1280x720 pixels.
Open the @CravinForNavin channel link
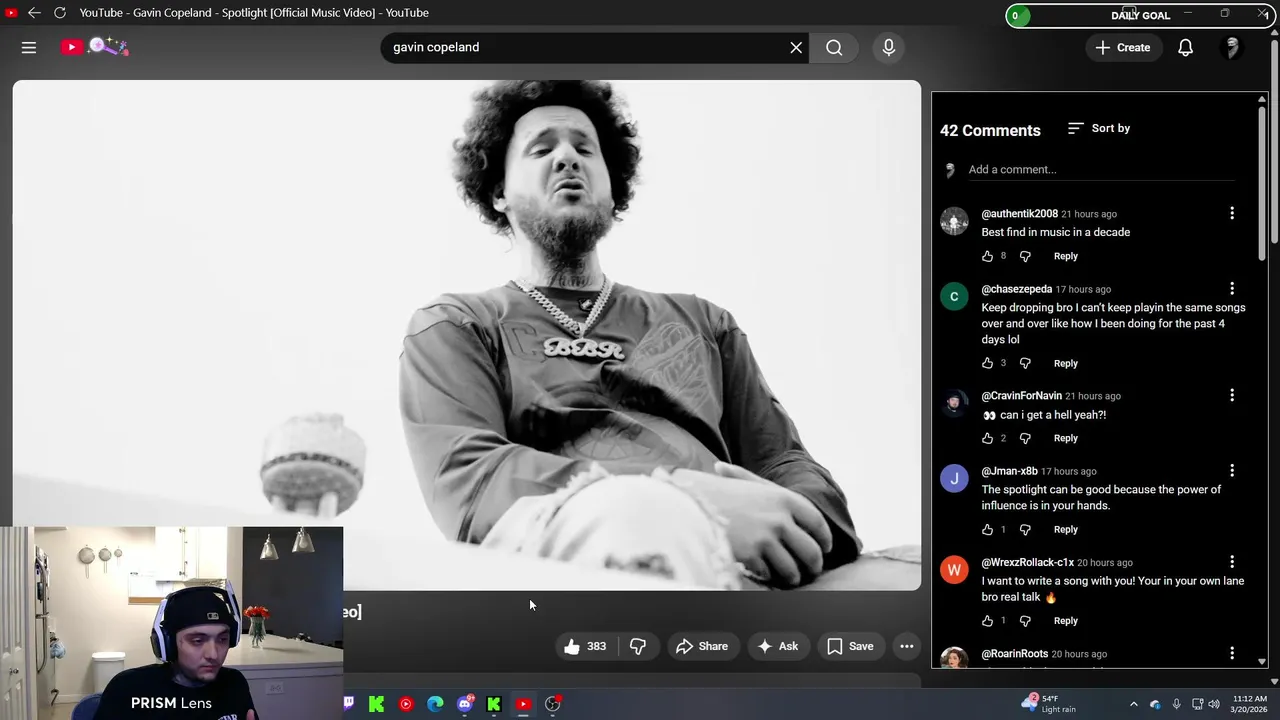tap(1021, 396)
